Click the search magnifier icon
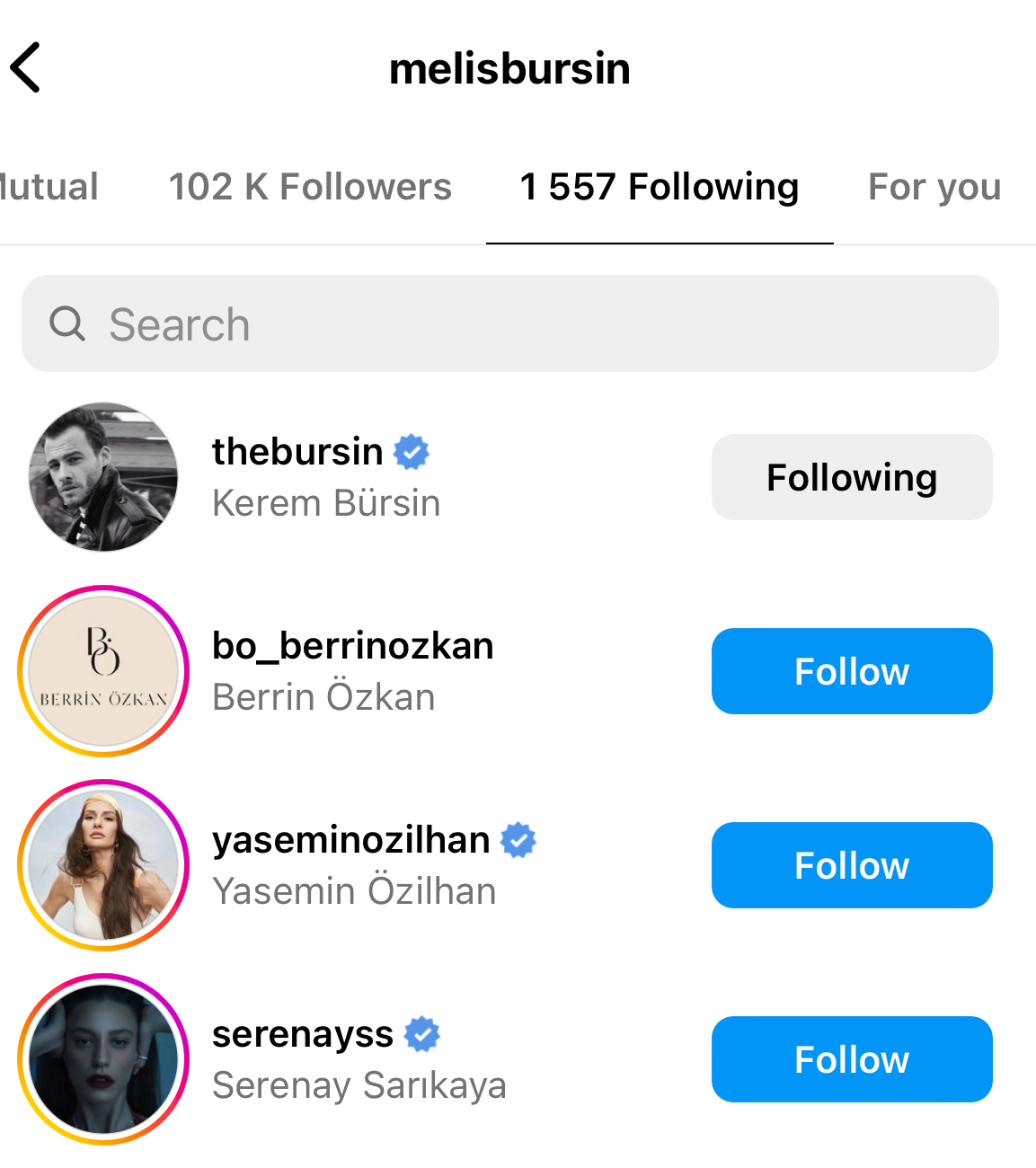The image size is (1036, 1168). coord(66,323)
